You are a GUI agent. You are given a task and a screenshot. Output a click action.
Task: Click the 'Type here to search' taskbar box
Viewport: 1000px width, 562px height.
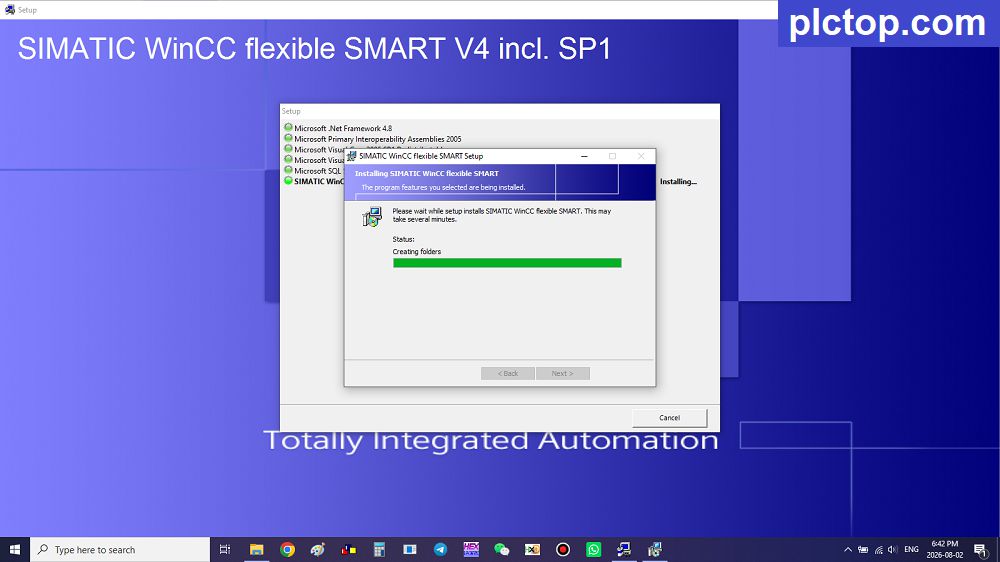(x=120, y=549)
